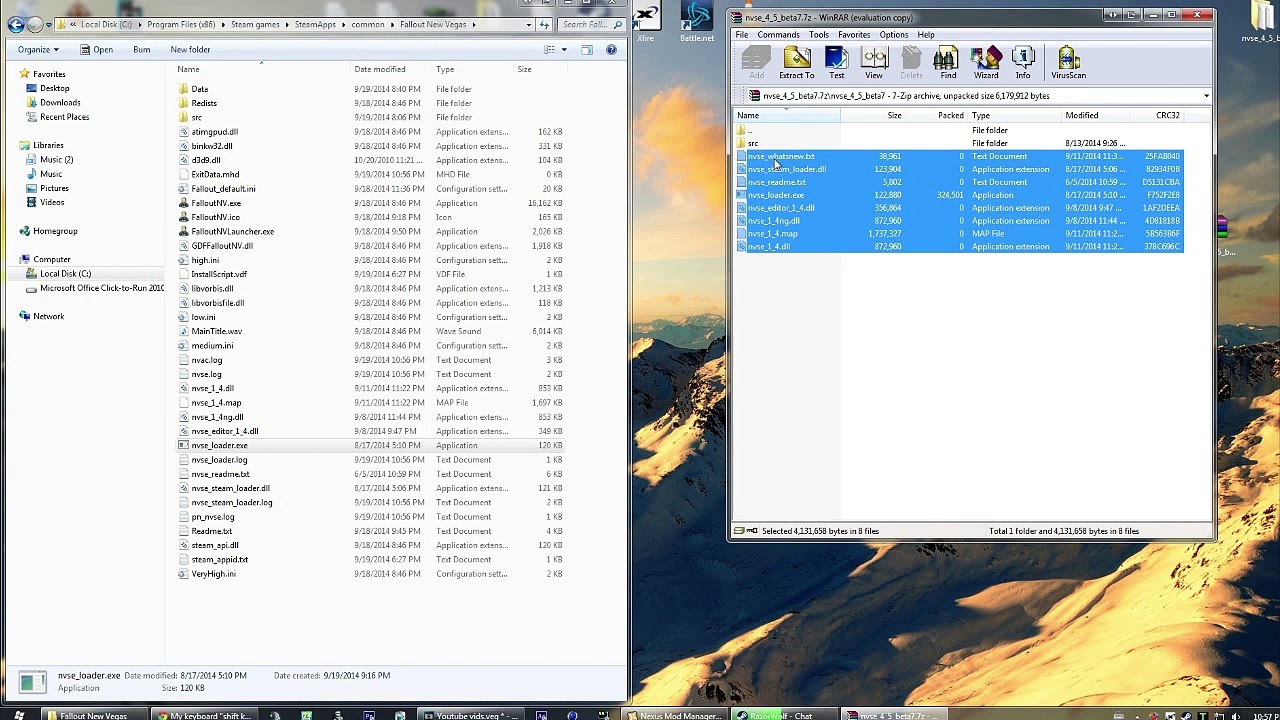The image size is (1280, 720).
Task: Select the src folder in WinRAR list
Action: 752,143
